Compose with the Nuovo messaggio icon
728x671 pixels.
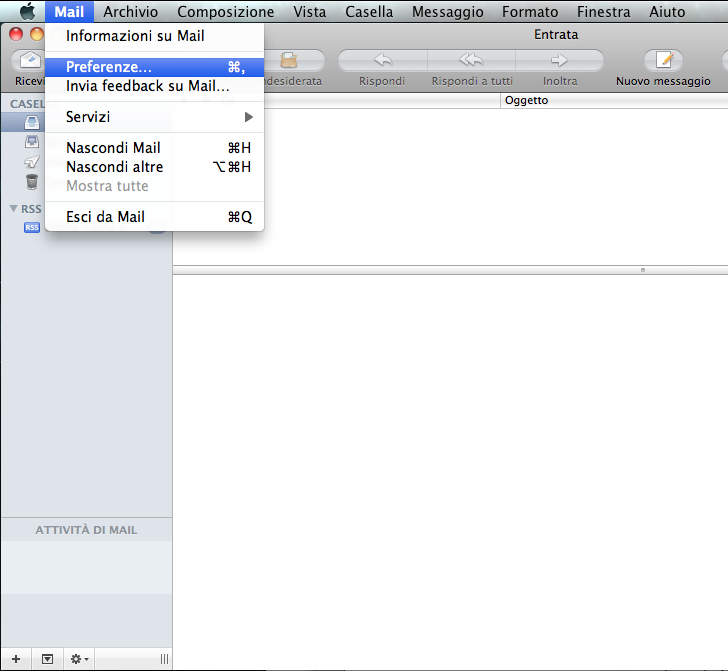pyautogui.click(x=663, y=60)
